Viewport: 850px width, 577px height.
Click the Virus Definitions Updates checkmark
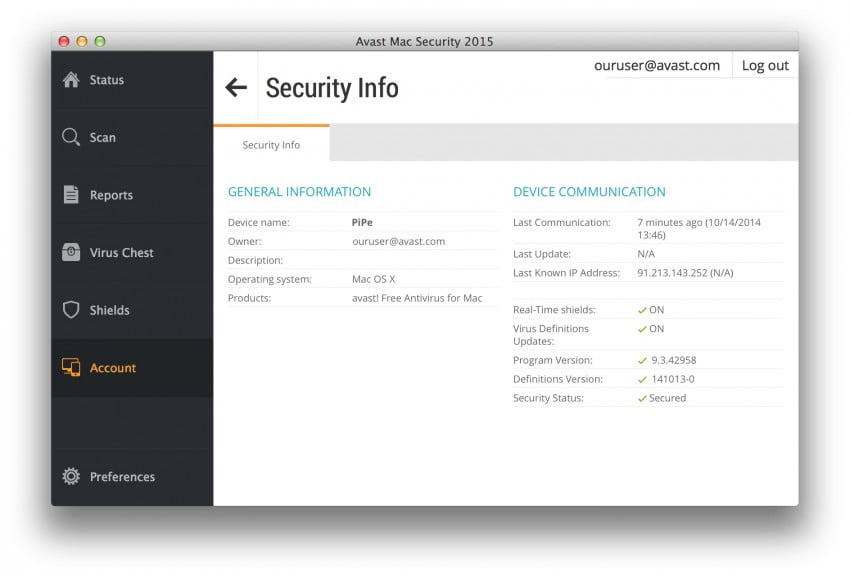tap(642, 329)
